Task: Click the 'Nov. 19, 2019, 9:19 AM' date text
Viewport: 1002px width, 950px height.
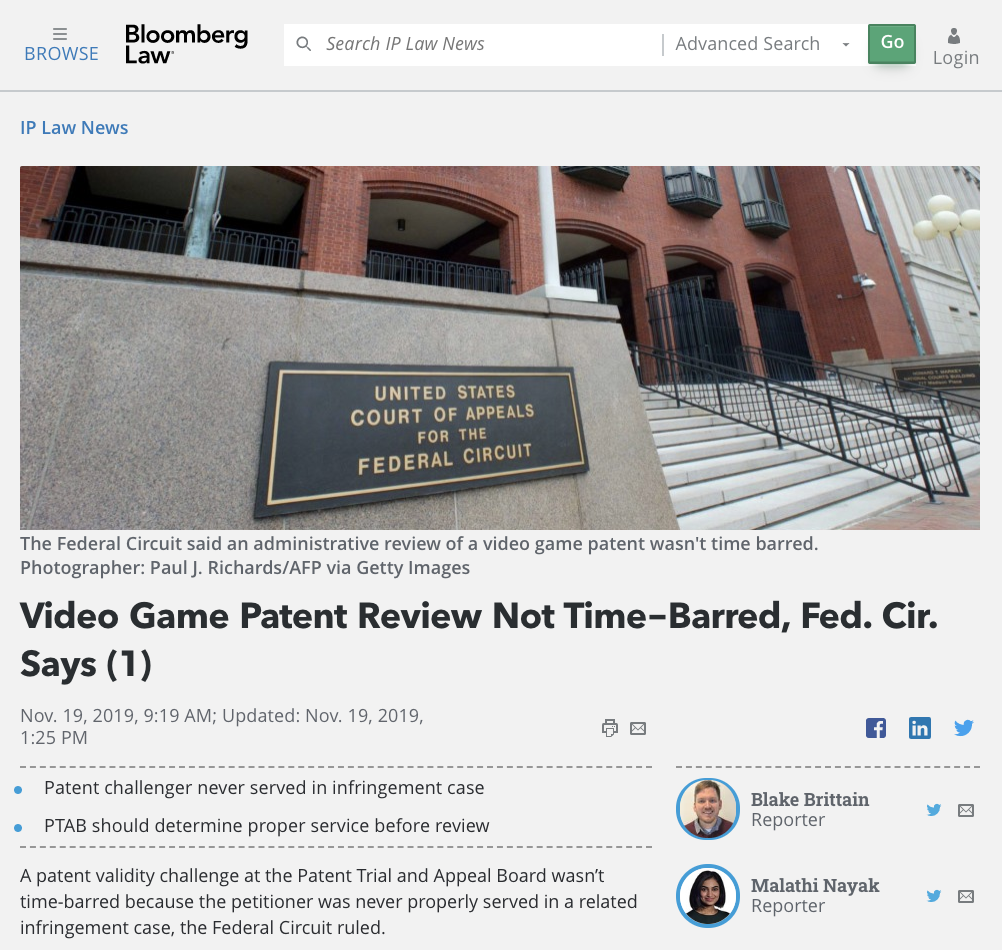Action: [116, 716]
